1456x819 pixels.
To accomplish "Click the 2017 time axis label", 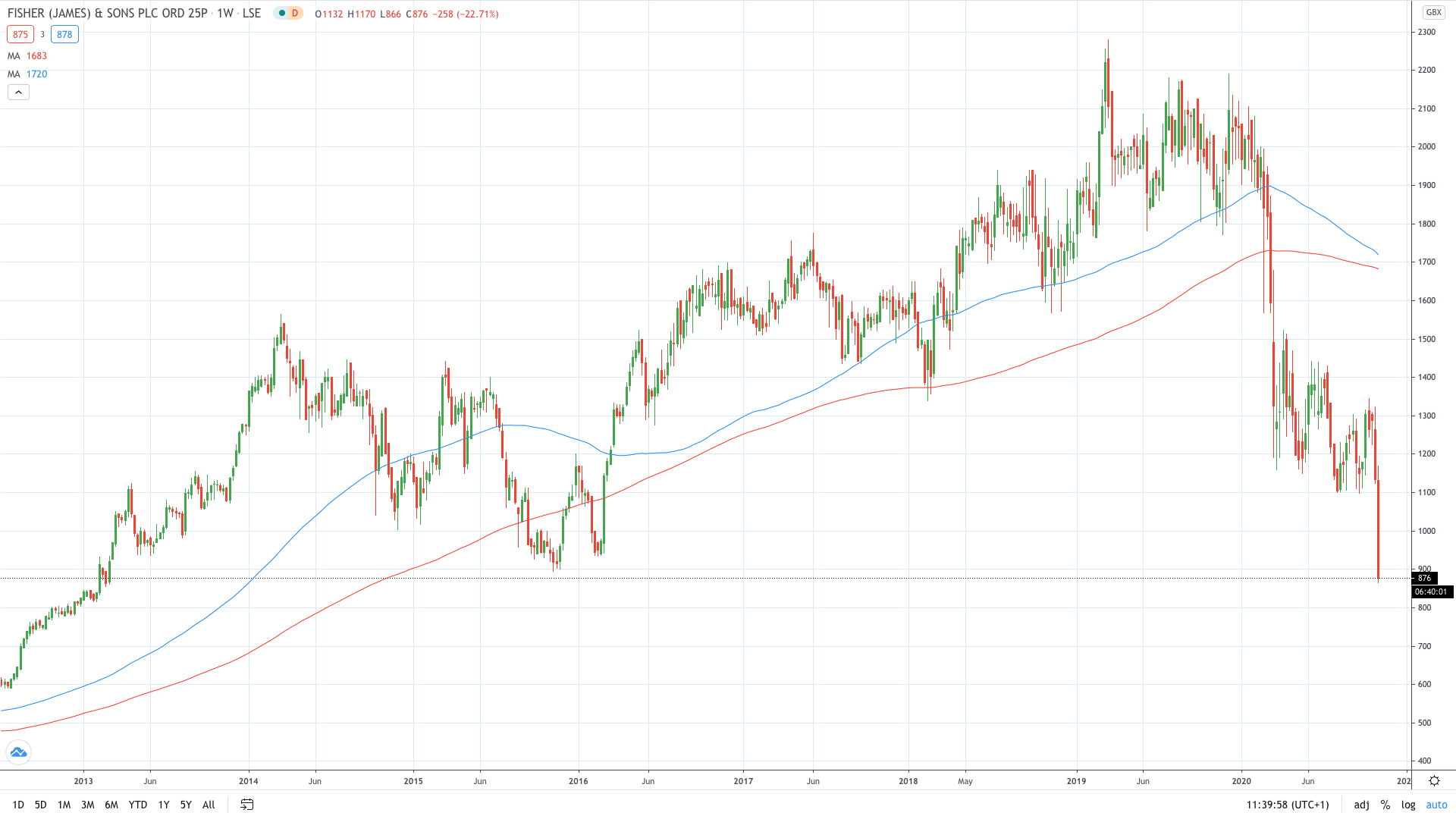I will [743, 781].
